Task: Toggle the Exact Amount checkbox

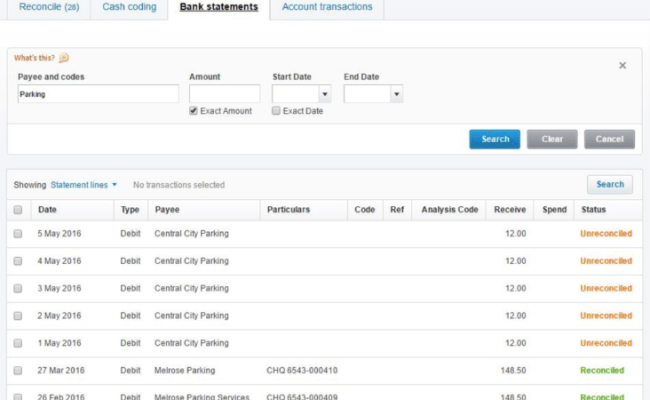Action: tap(193, 111)
